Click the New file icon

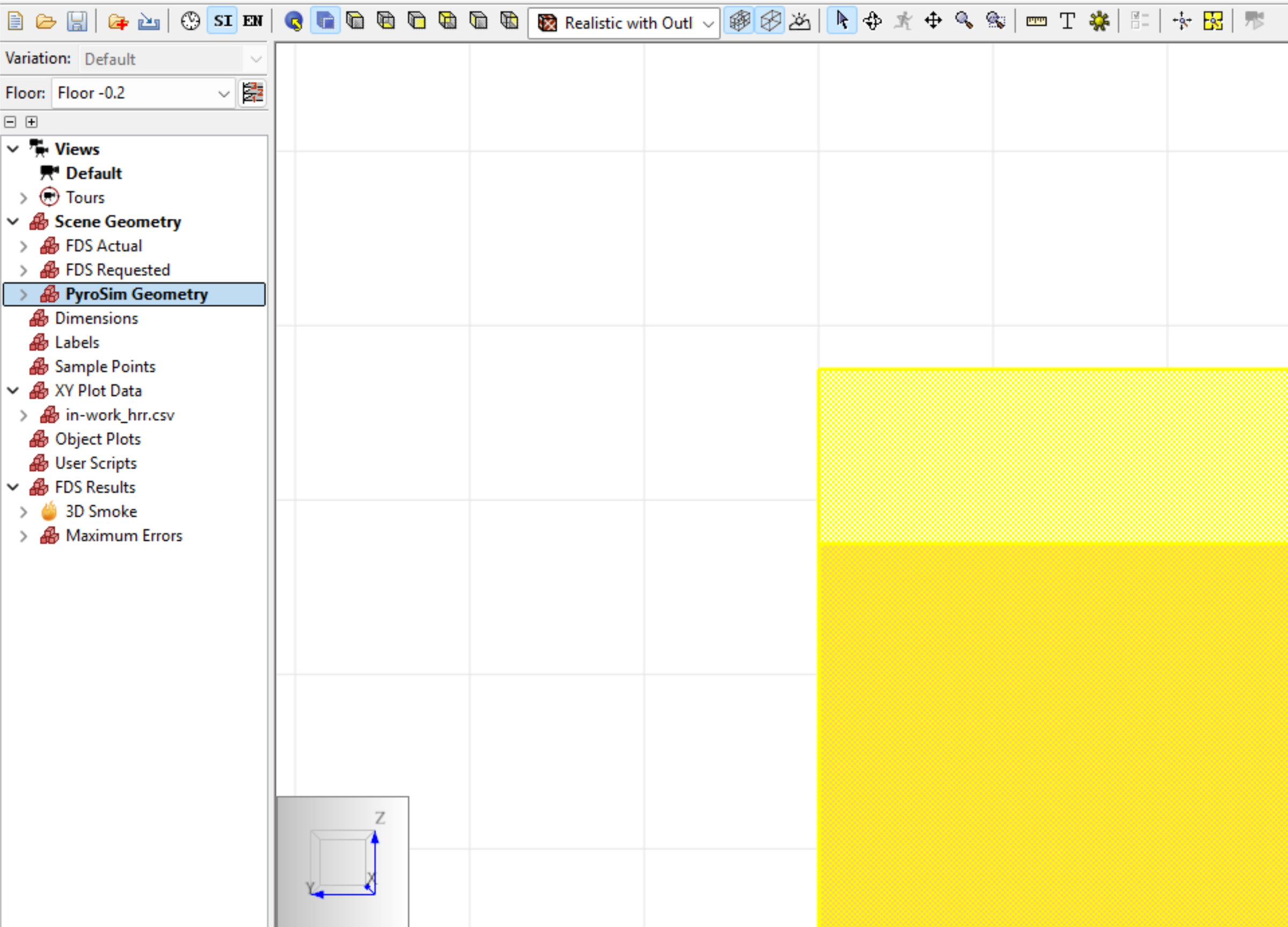(16, 21)
